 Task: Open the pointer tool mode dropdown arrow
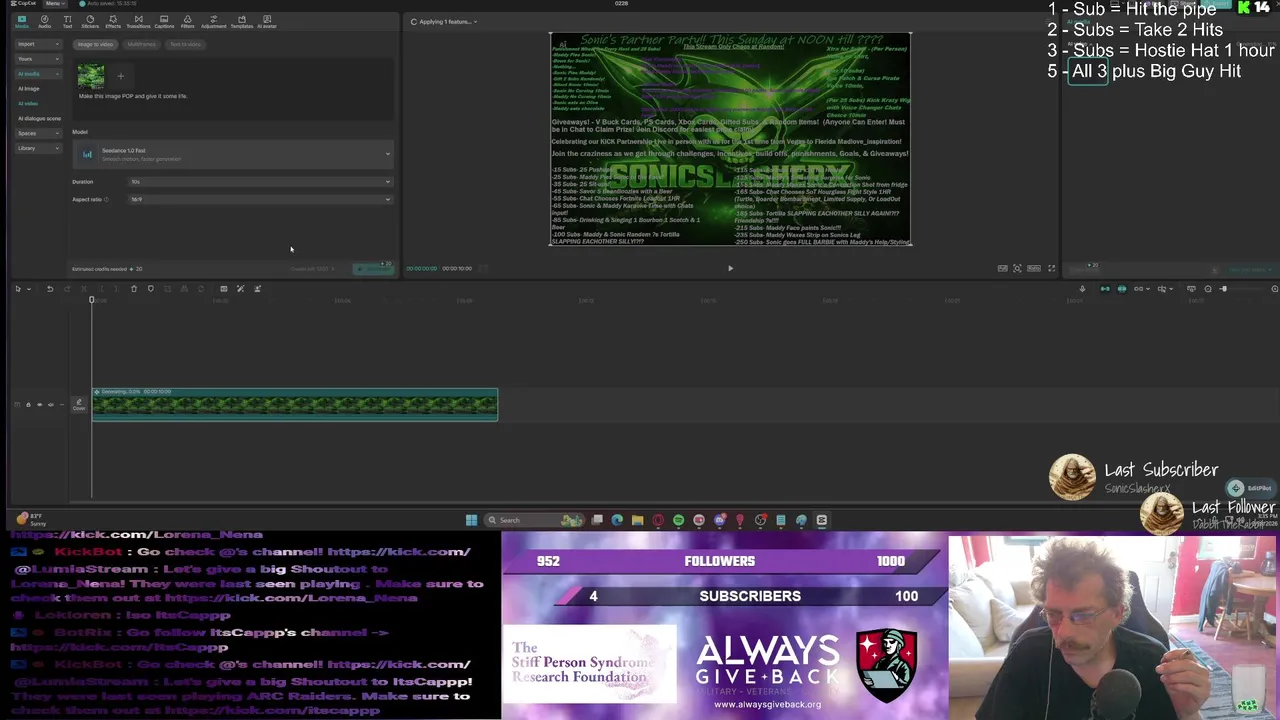tap(27, 289)
